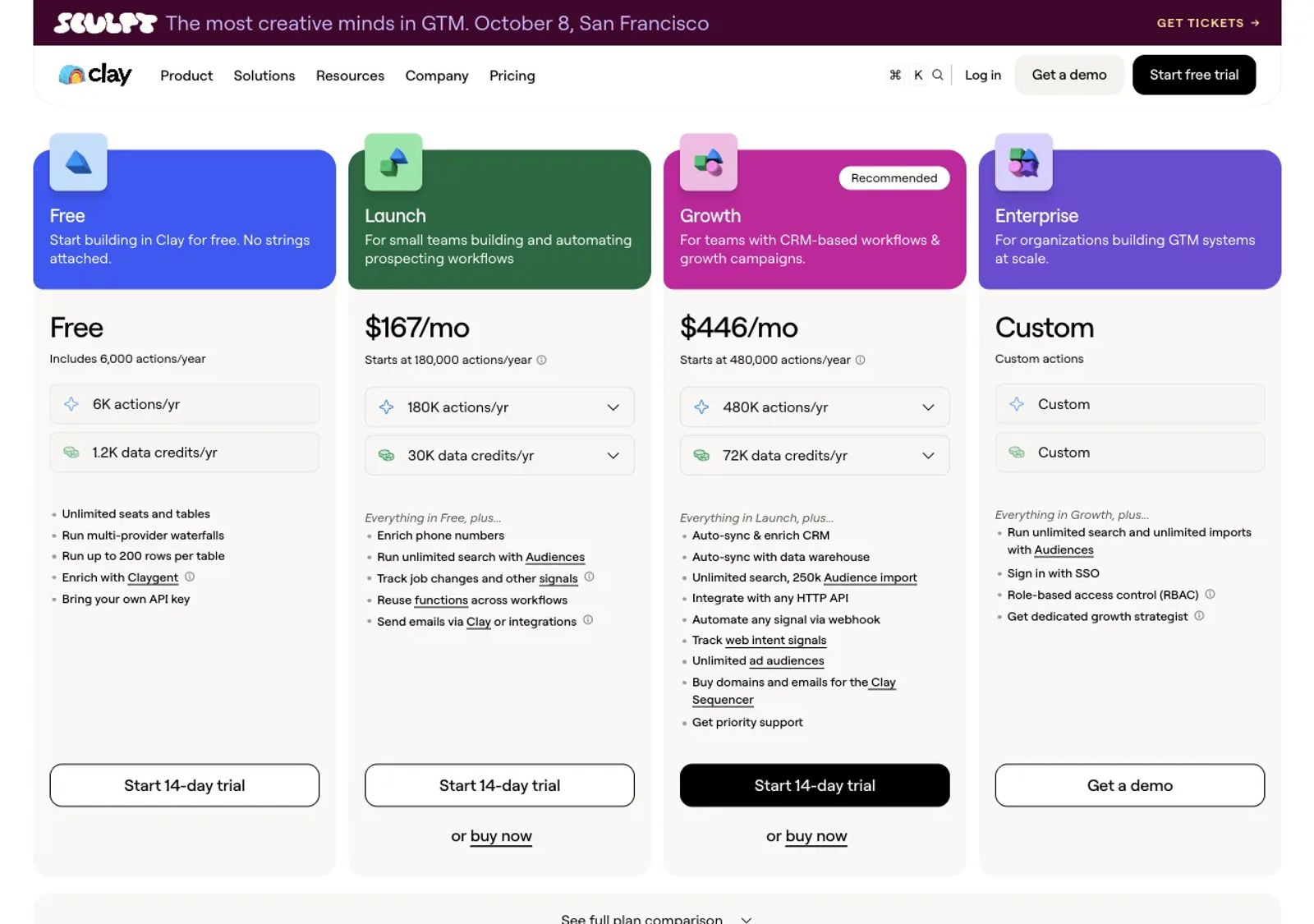1314x924 pixels.
Task: Open the 480K actions/yr dropdown
Action: tap(815, 407)
